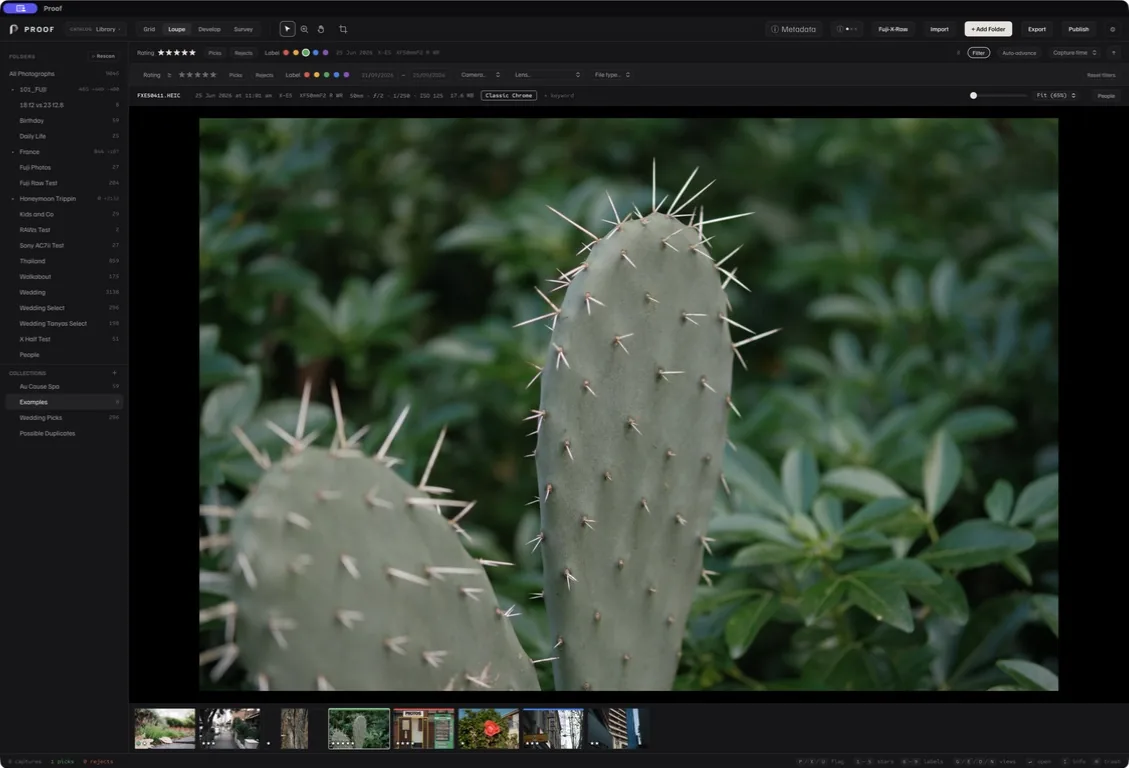Switch to Loupe view tab
The width and height of the screenshot is (1129, 768).
tap(176, 30)
